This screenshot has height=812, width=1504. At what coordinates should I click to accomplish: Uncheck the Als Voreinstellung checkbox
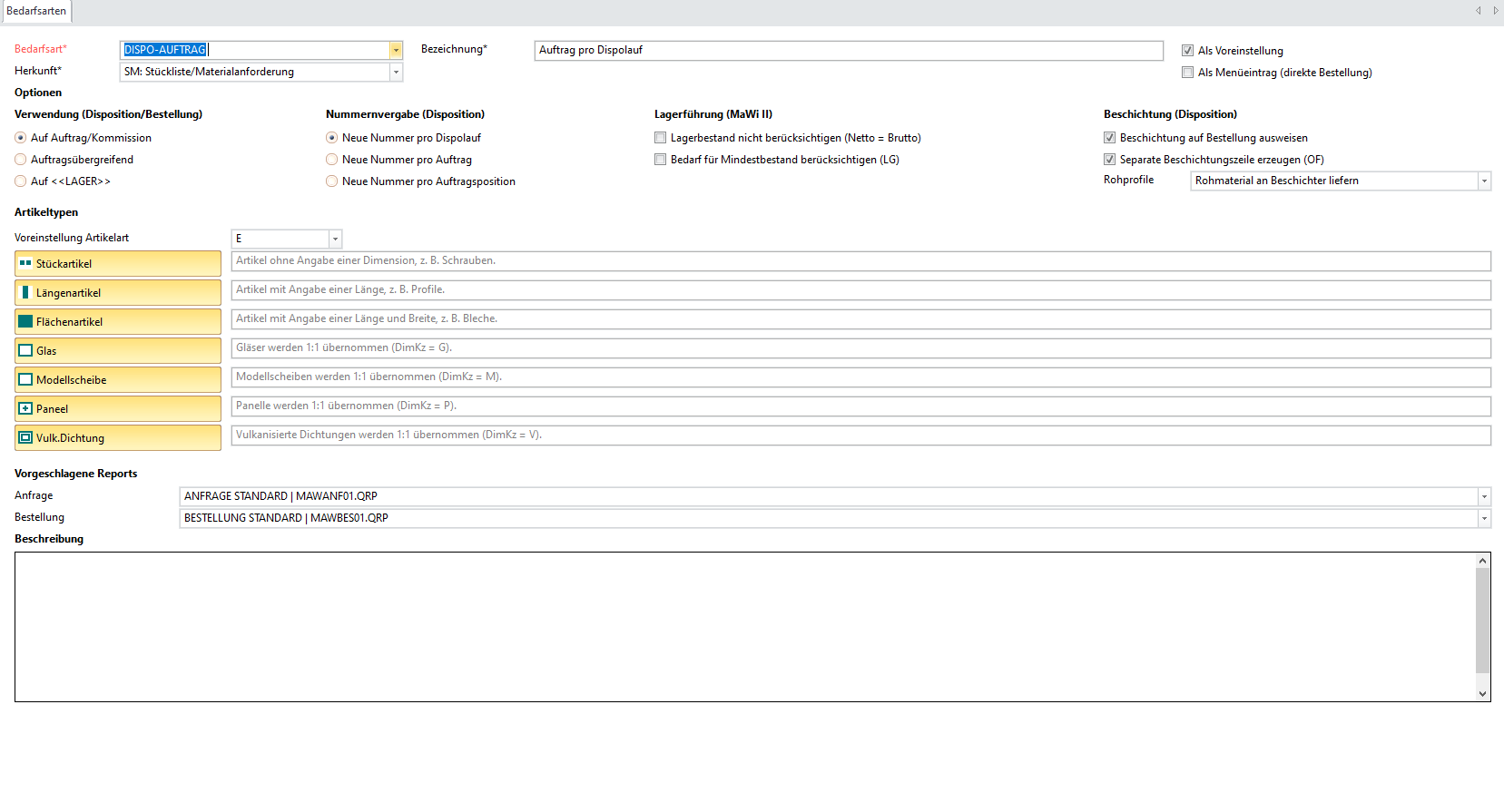1187,51
